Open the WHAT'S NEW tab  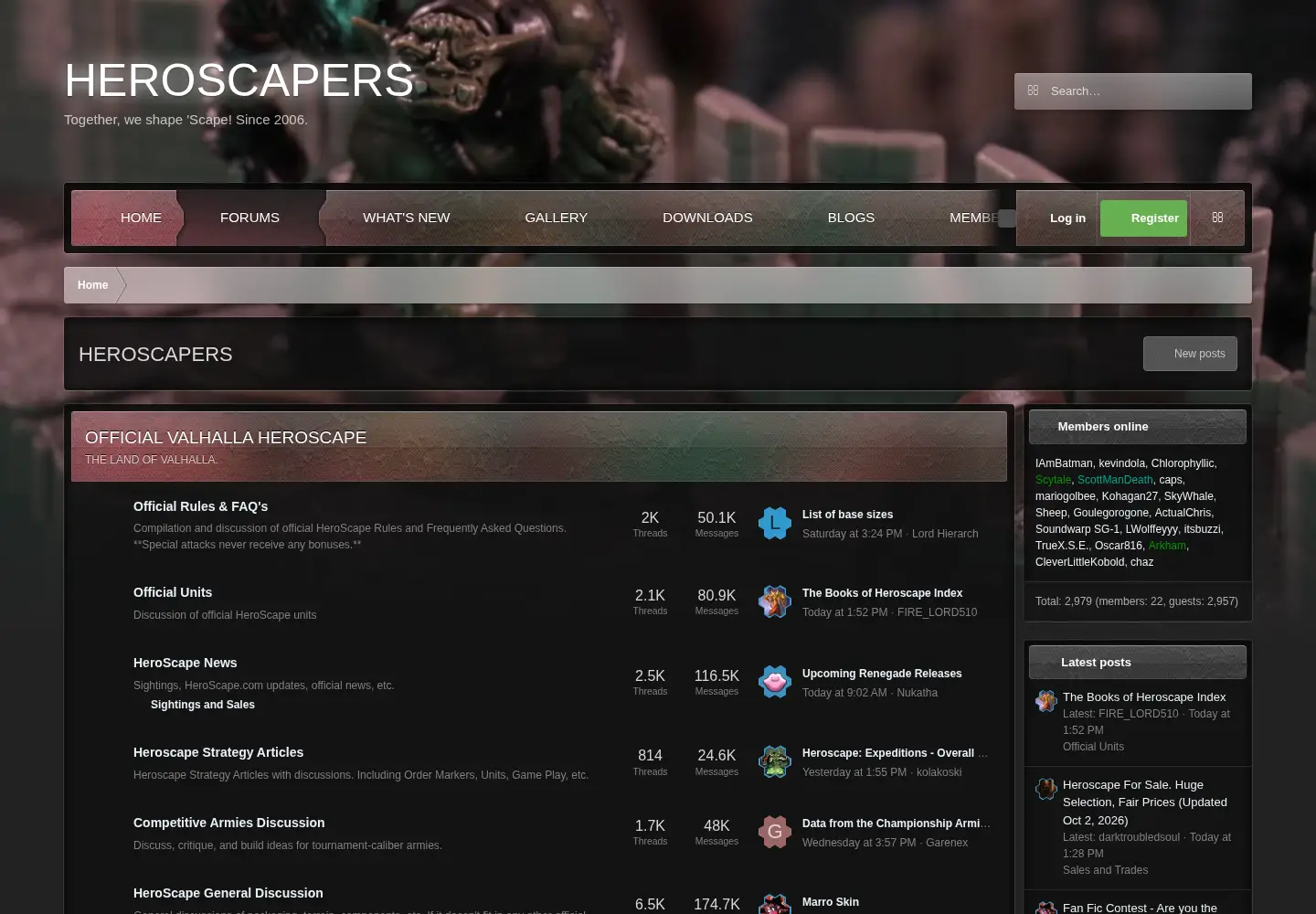coord(407,218)
